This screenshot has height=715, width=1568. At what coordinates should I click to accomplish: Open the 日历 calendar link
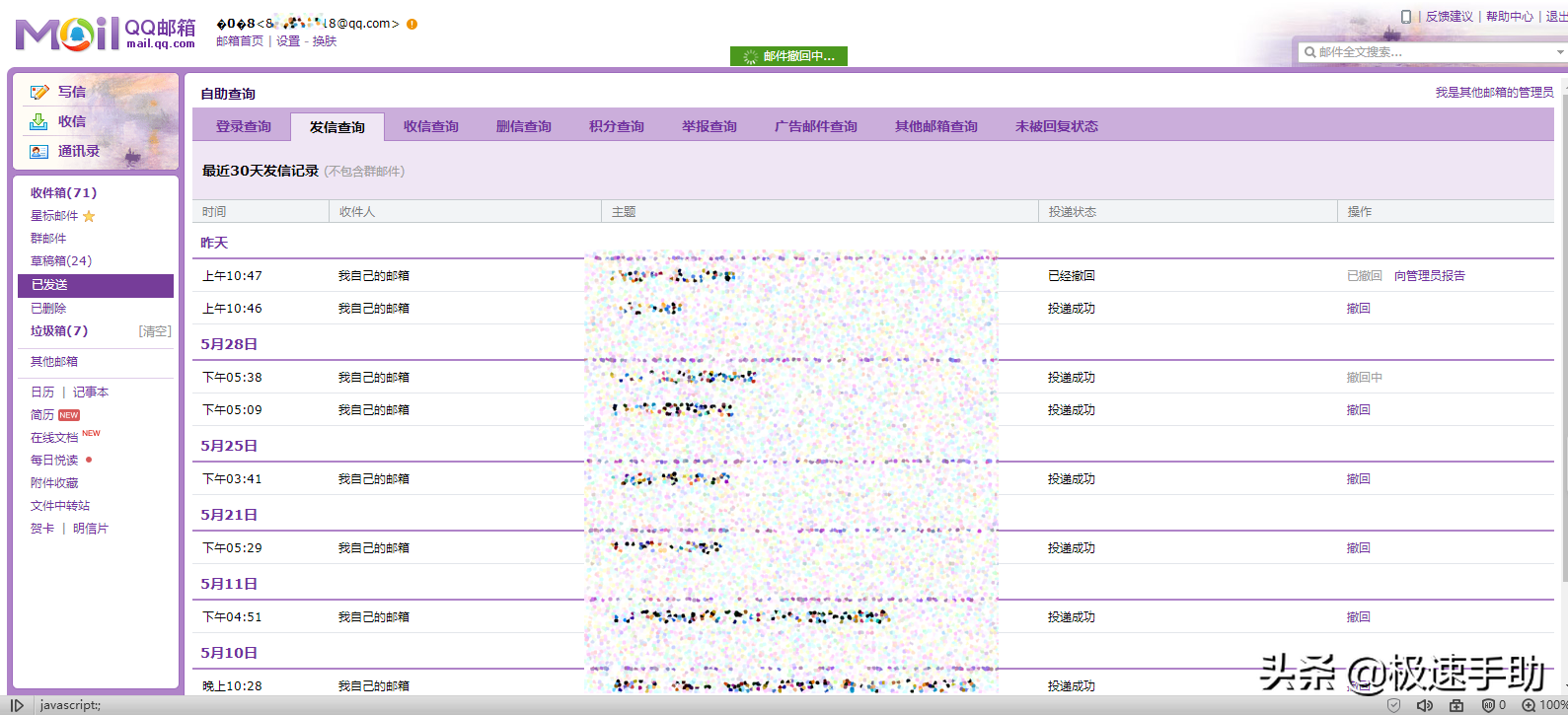pyautogui.click(x=42, y=393)
